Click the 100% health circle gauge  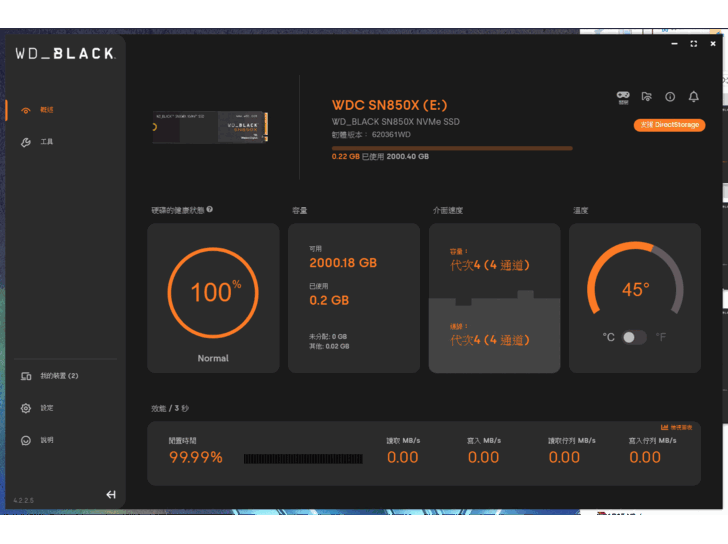(x=213, y=292)
